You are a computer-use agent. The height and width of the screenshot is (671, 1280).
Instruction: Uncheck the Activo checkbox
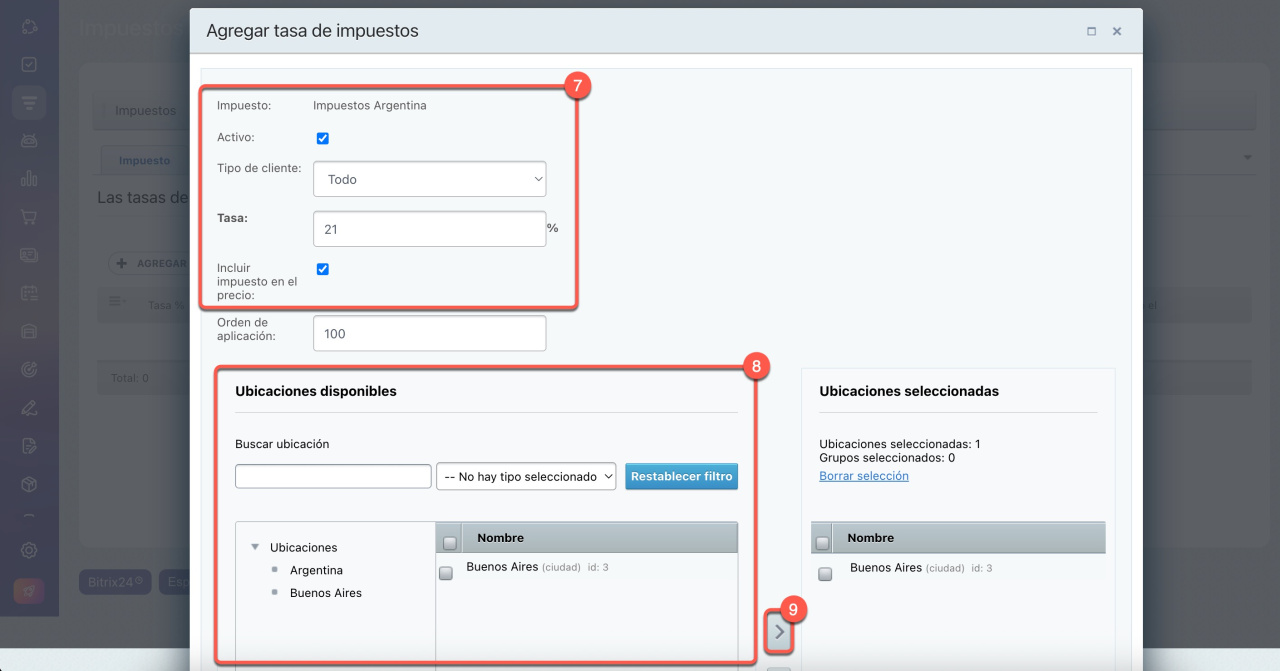pos(322,139)
